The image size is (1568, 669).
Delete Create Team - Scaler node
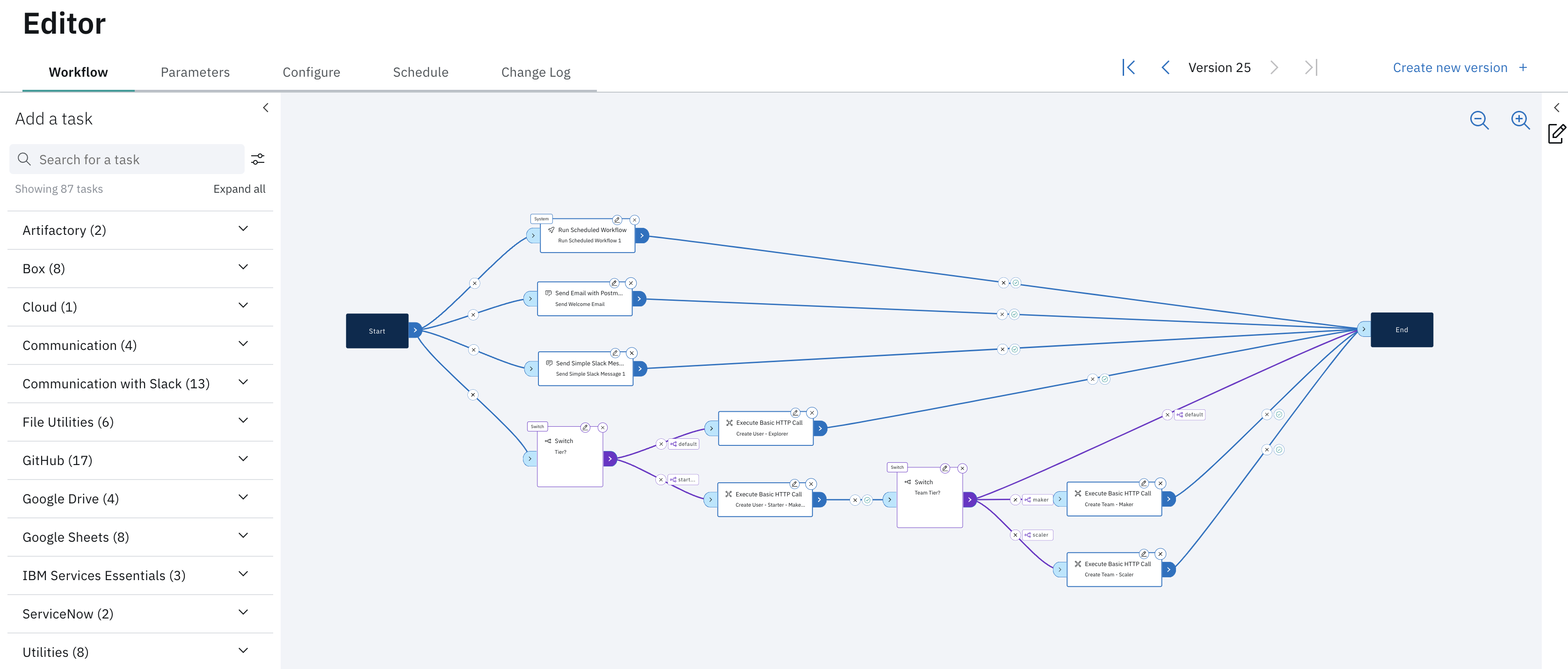click(x=1161, y=554)
